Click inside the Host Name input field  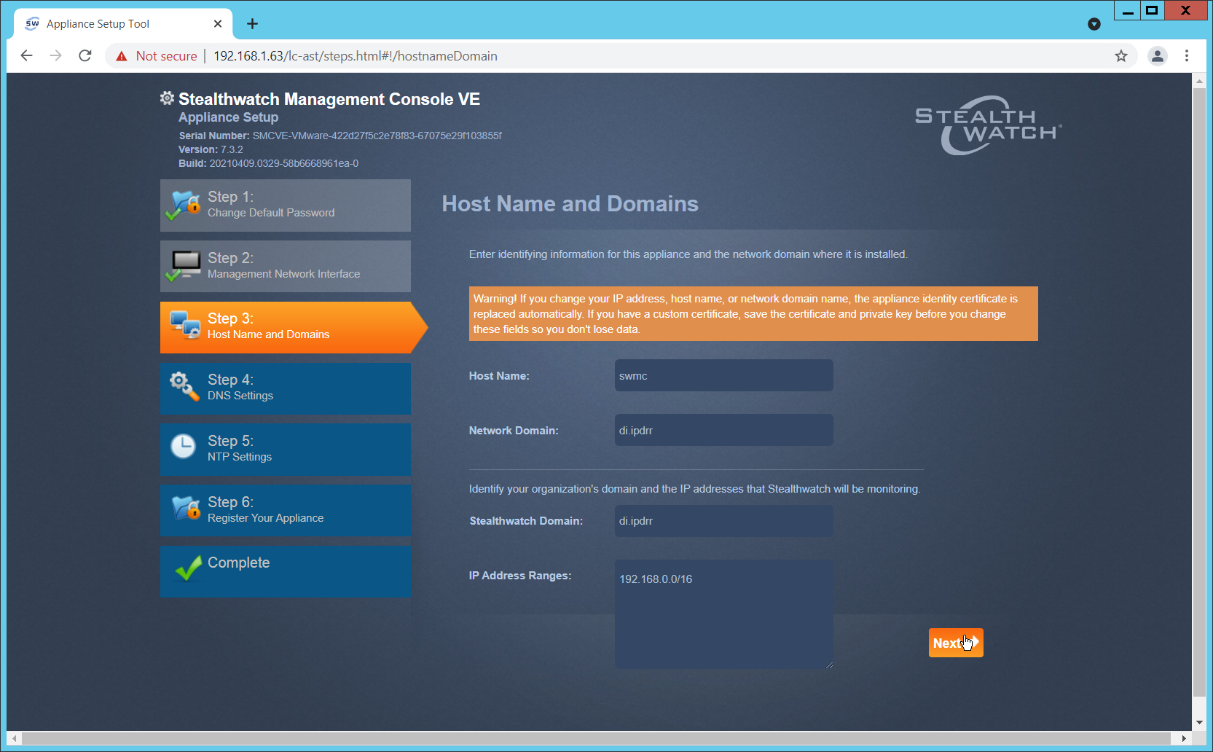point(722,375)
